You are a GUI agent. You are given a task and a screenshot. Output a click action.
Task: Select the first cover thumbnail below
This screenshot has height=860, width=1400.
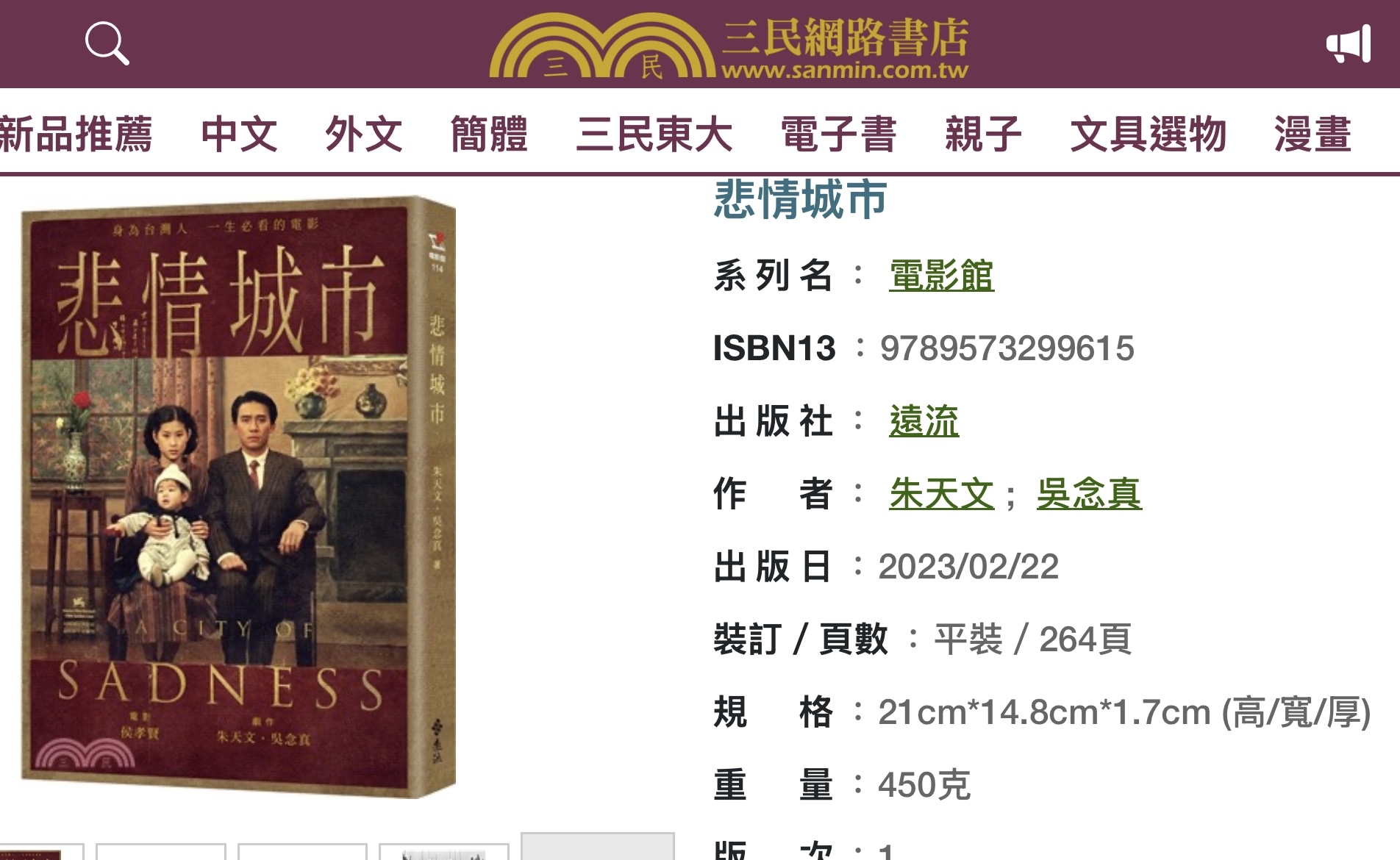(x=40, y=852)
